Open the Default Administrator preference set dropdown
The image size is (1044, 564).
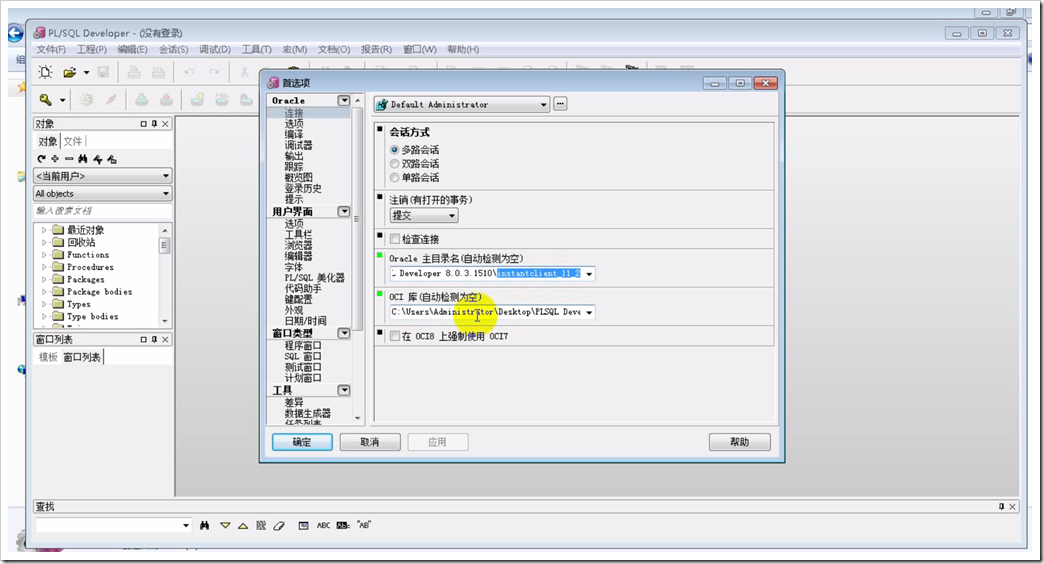point(543,105)
